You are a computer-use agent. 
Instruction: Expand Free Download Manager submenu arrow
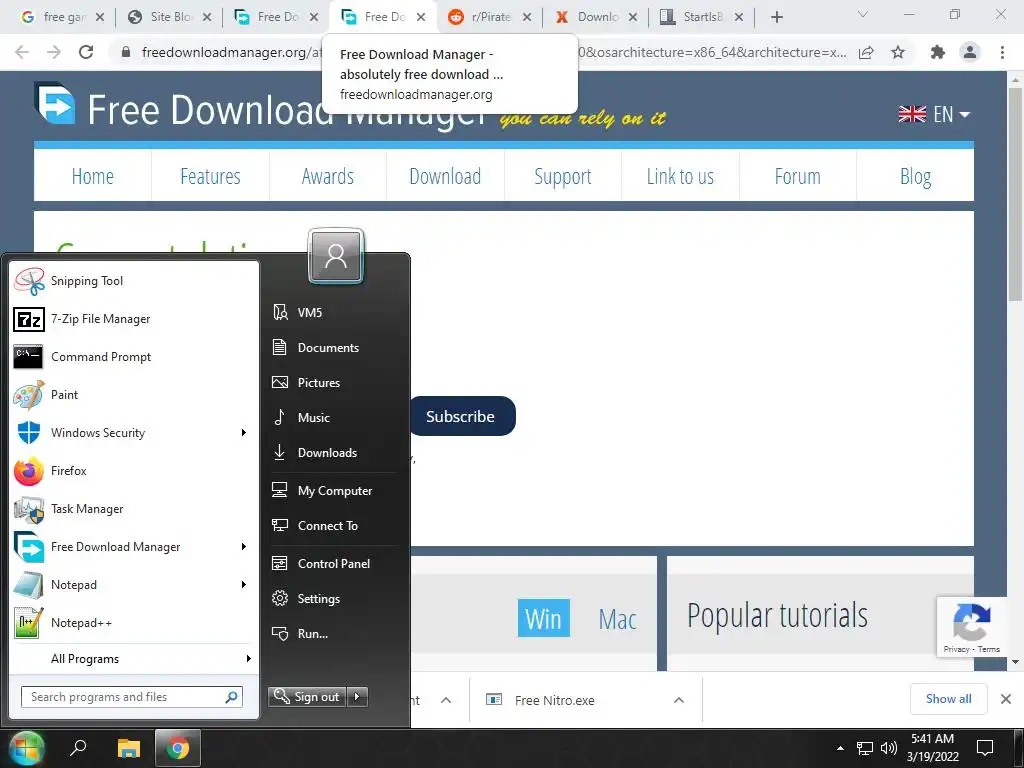coord(244,547)
